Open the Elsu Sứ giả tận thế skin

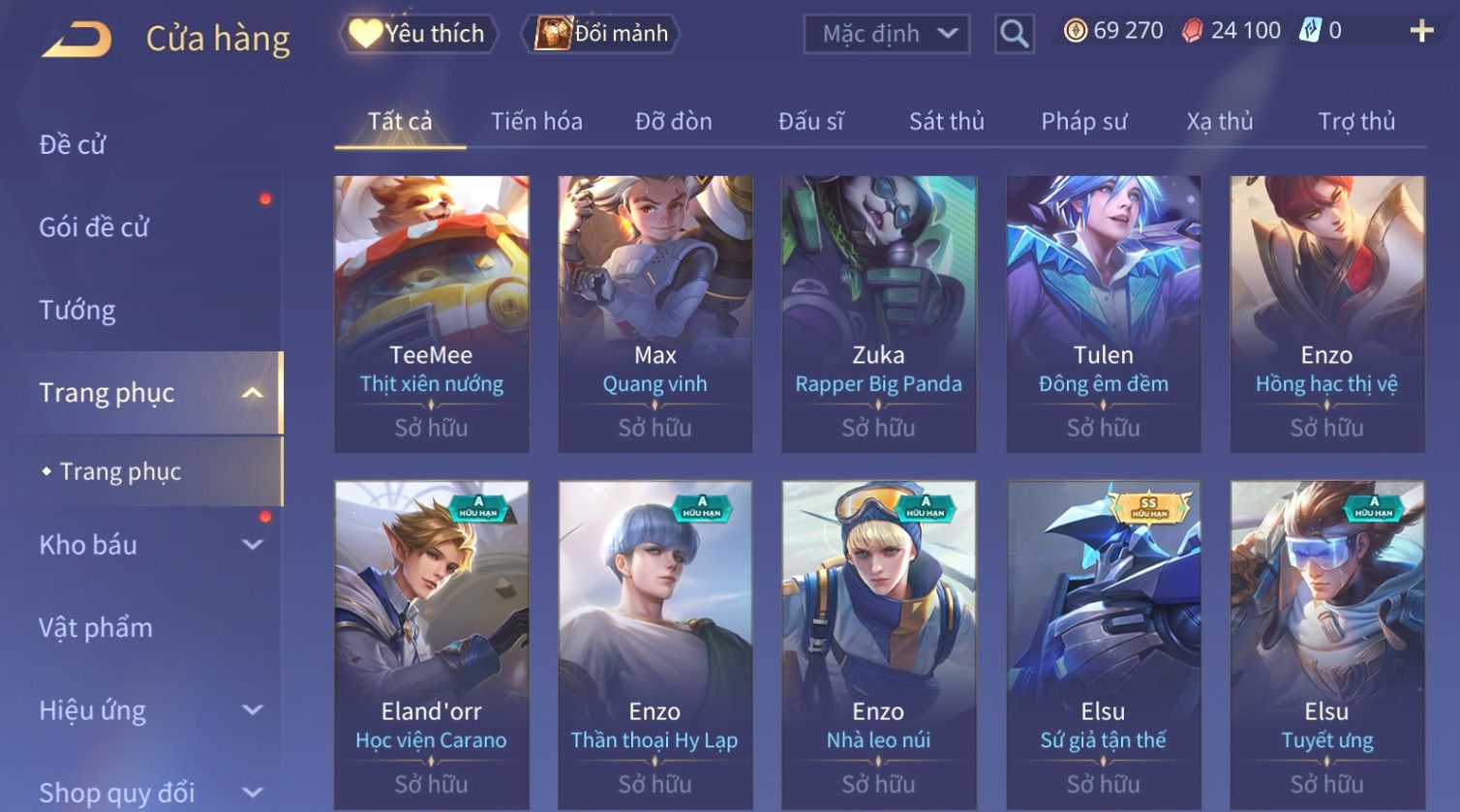point(1103,644)
